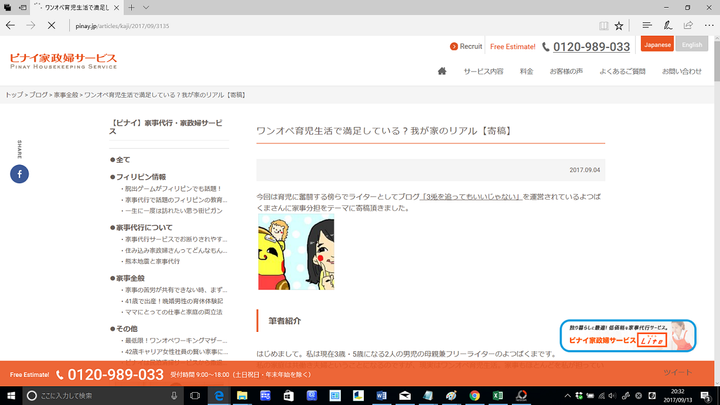
Task: Open reading view book icon
Action: click(x=604, y=26)
